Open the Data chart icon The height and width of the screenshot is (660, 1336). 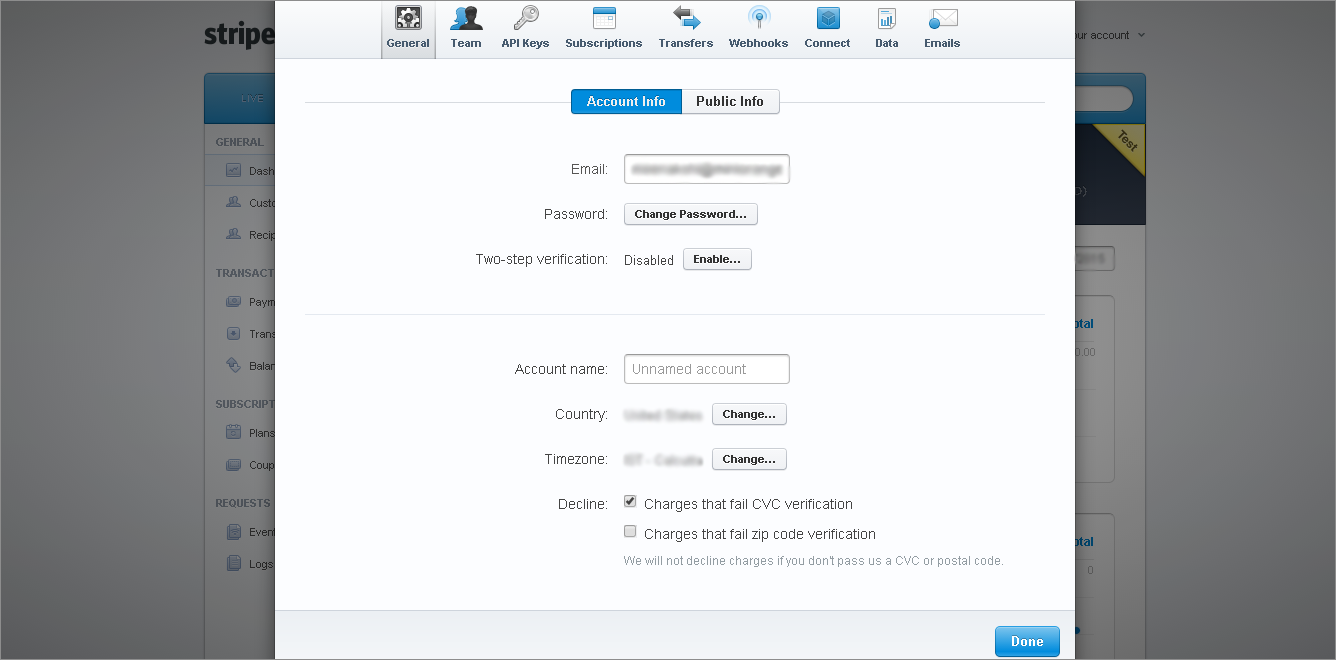pos(887,18)
